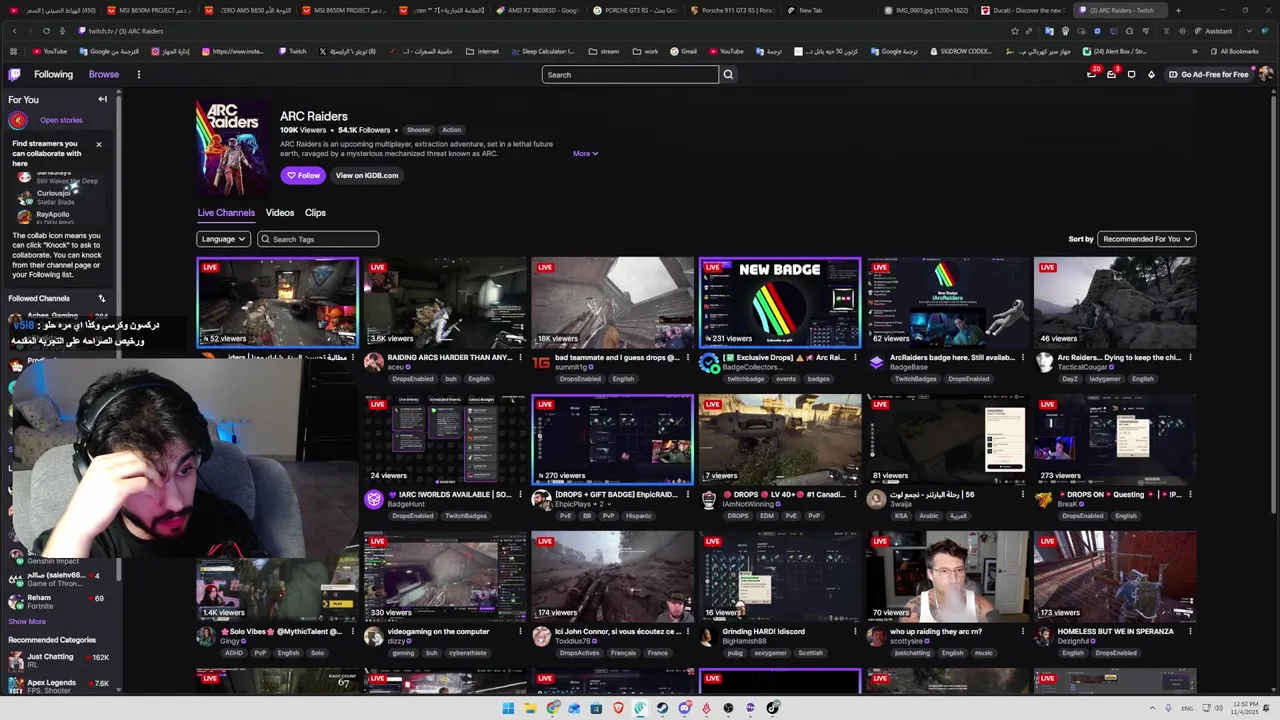Open the Twitch home logo
The image size is (1280, 720).
[14, 74]
